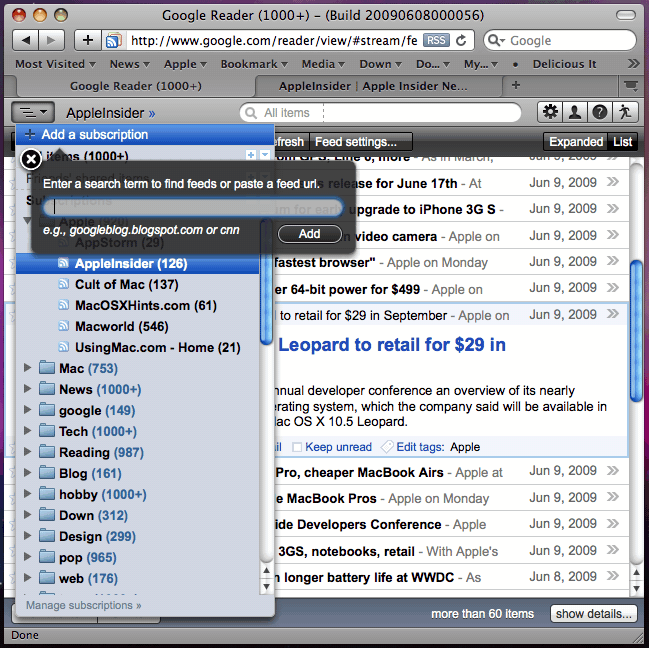Switch to Expanded view
Viewport: 649px width, 648px height.
coord(576,142)
